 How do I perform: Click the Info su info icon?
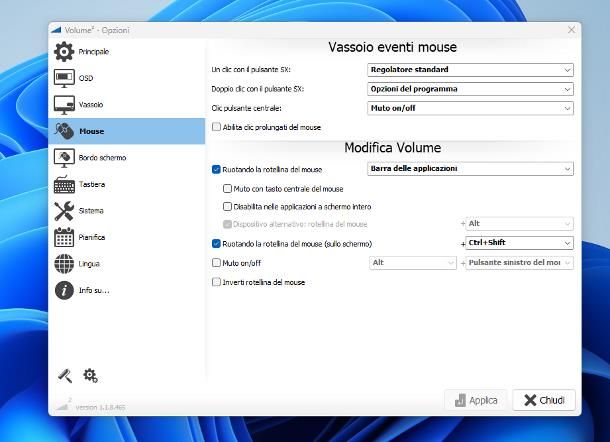(64, 290)
